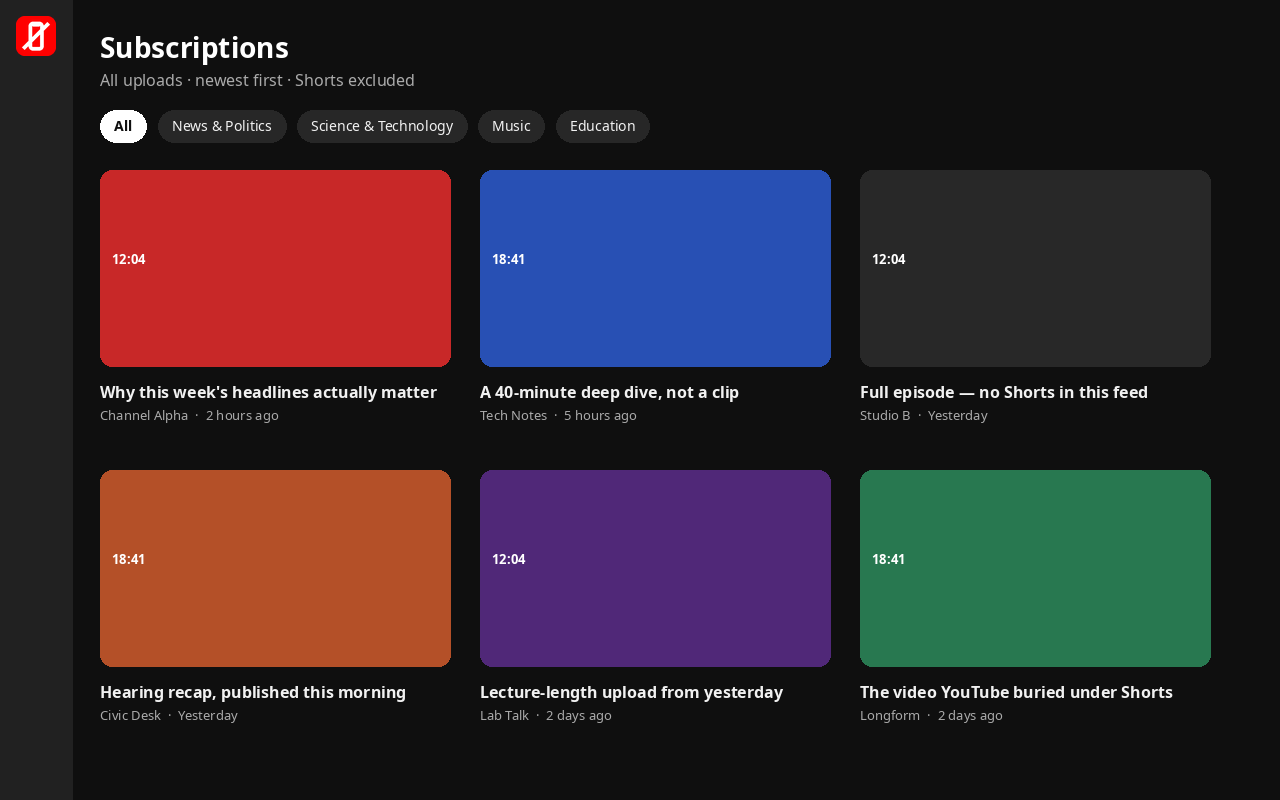1280x800 pixels.
Task: Click the red no-Shorts app logo icon
Action: 36,36
